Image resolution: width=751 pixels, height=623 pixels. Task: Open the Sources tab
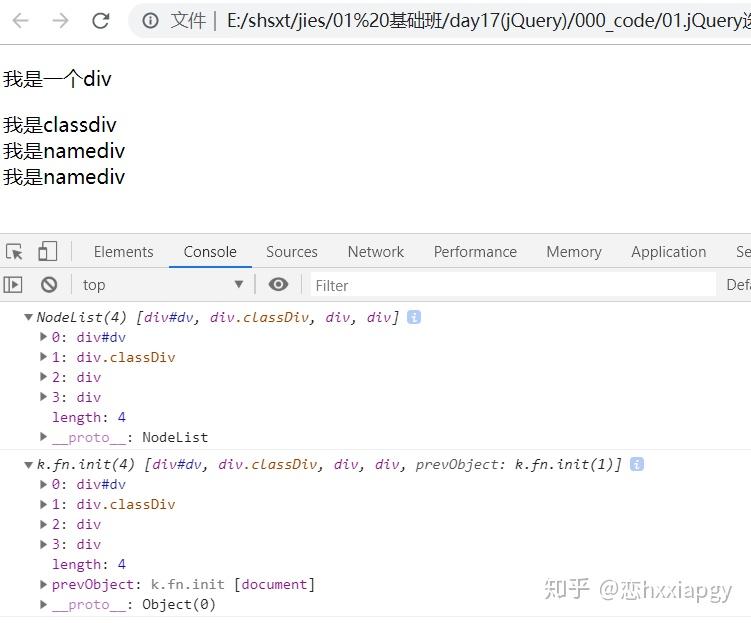(x=292, y=252)
